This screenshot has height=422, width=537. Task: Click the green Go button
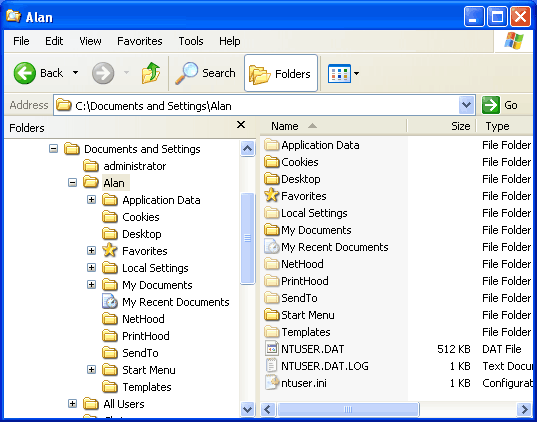click(x=500, y=105)
